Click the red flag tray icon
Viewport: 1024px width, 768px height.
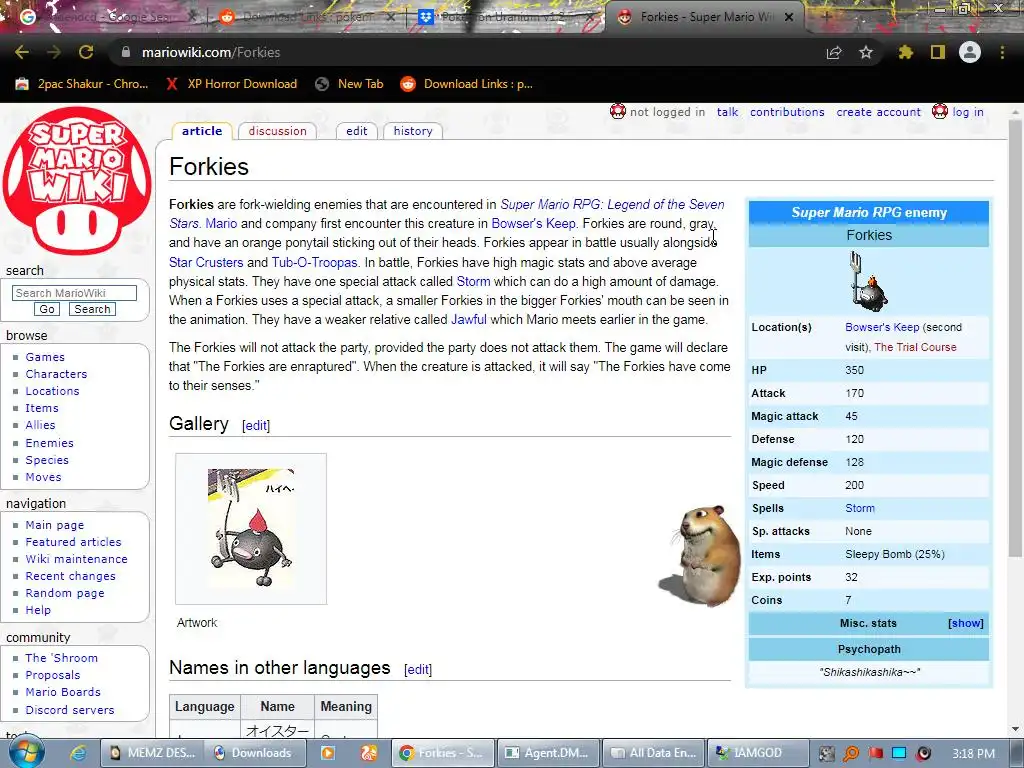click(875, 753)
